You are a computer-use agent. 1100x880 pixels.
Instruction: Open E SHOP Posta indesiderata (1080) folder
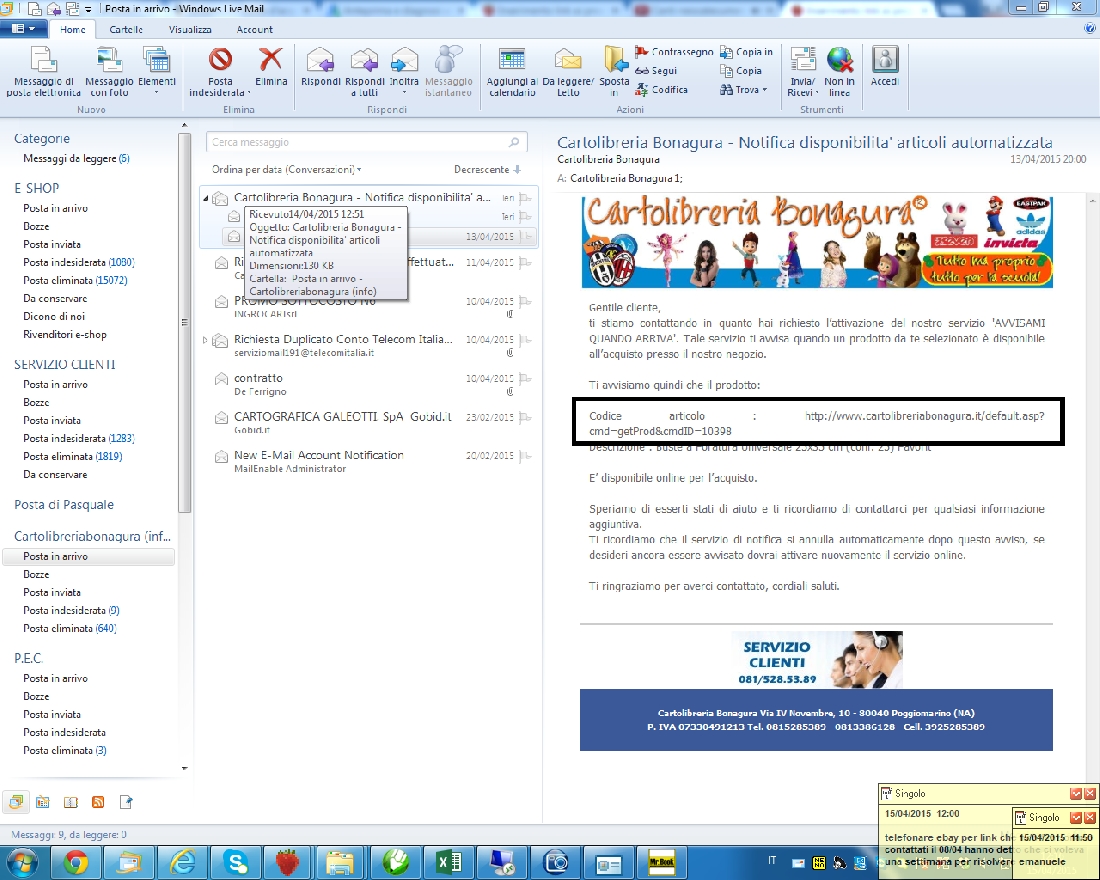79,262
